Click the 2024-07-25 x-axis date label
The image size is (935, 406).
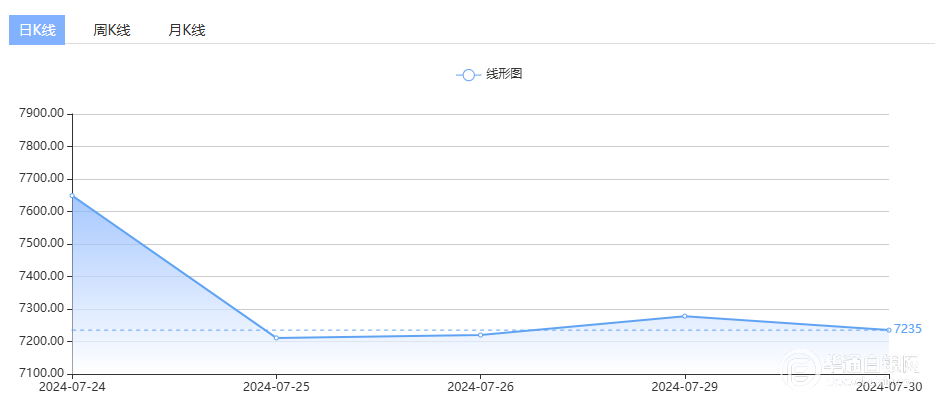(x=276, y=386)
